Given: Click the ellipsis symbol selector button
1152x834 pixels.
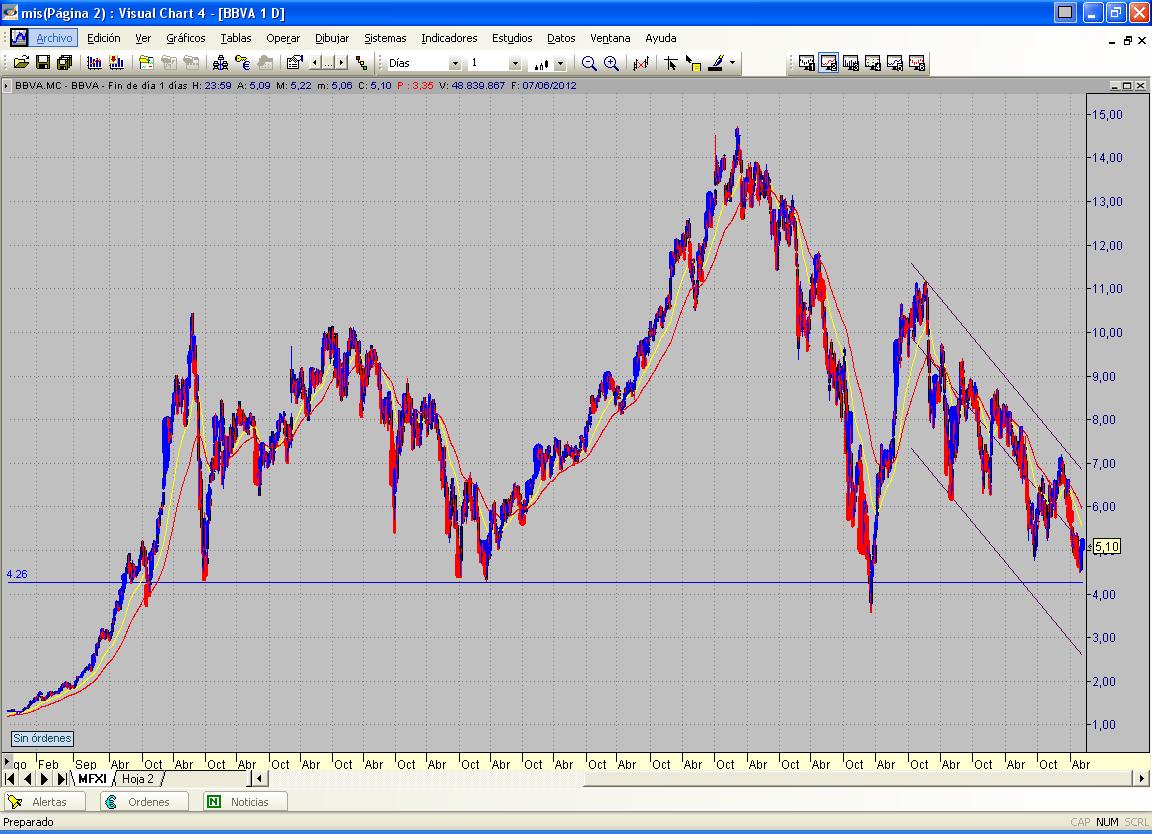Looking at the screenshot, I should coord(328,63).
